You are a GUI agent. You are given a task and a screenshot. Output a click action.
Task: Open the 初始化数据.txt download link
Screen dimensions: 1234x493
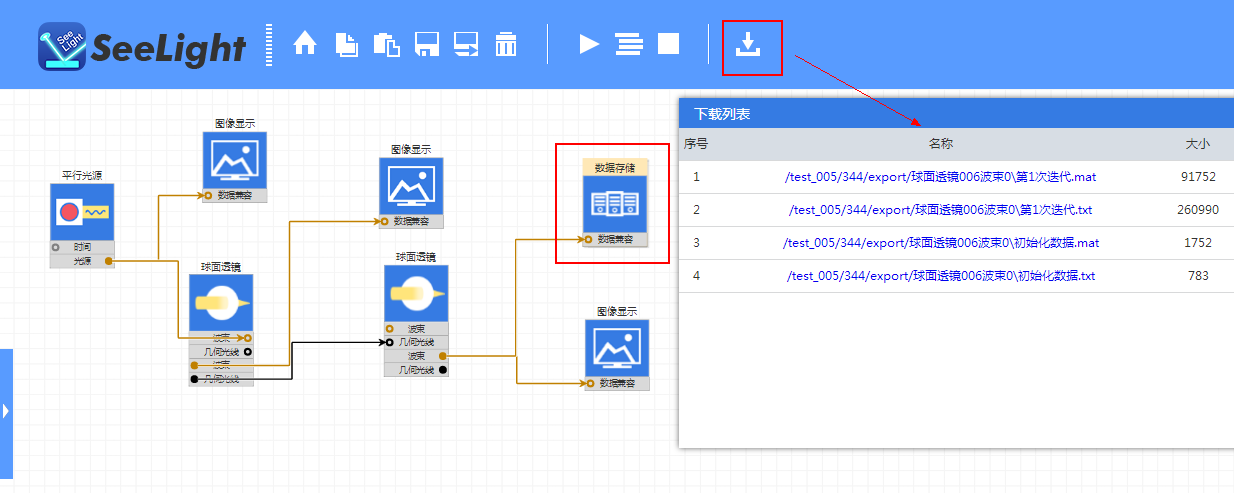pyautogui.click(x=940, y=276)
